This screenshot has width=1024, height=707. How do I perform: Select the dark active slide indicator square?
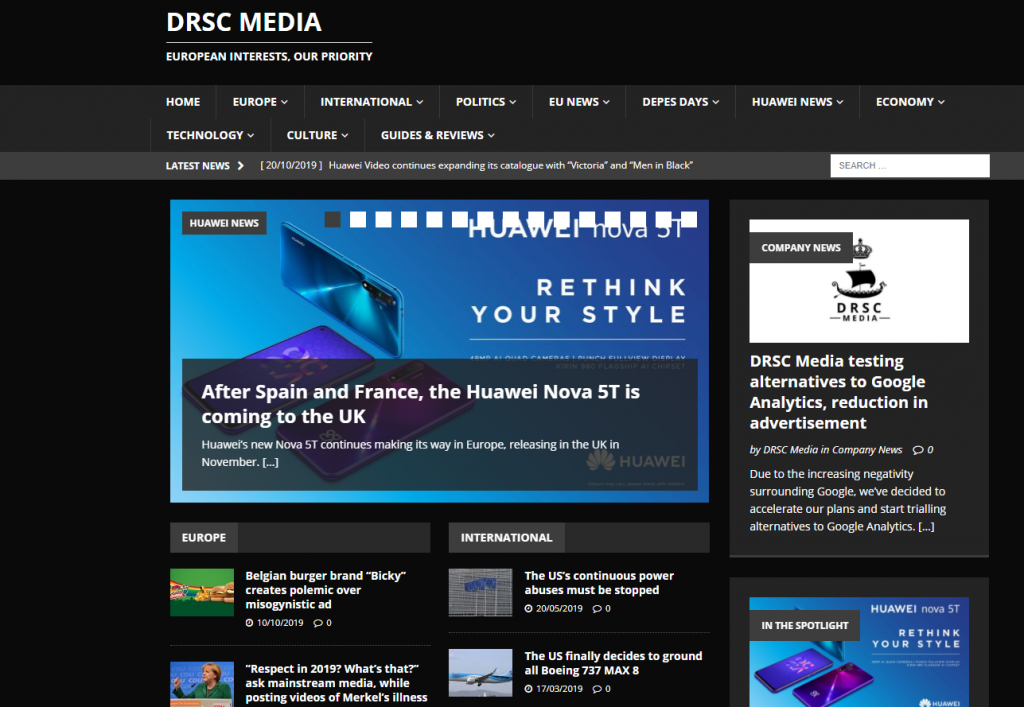click(332, 219)
